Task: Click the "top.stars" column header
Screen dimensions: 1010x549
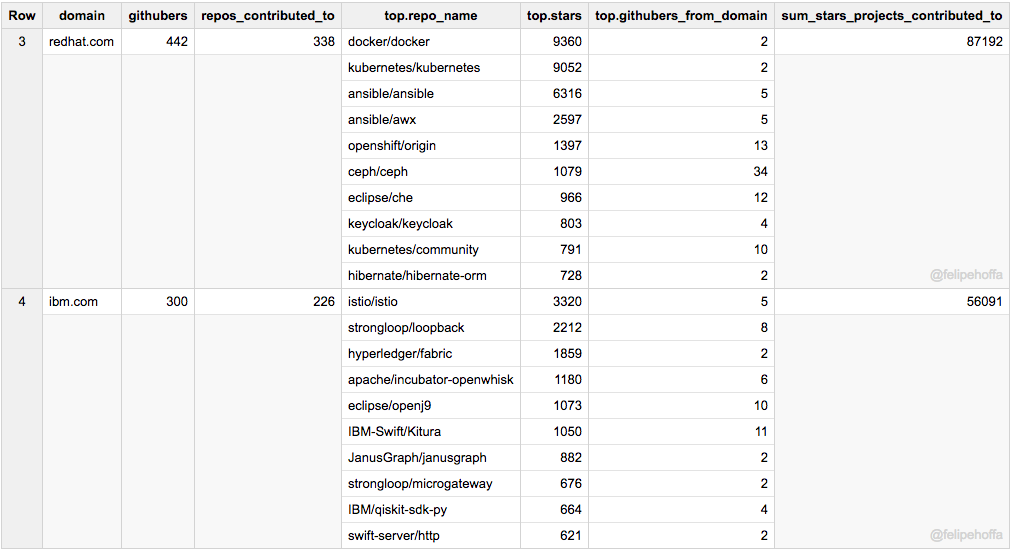Action: pyautogui.click(x=554, y=16)
